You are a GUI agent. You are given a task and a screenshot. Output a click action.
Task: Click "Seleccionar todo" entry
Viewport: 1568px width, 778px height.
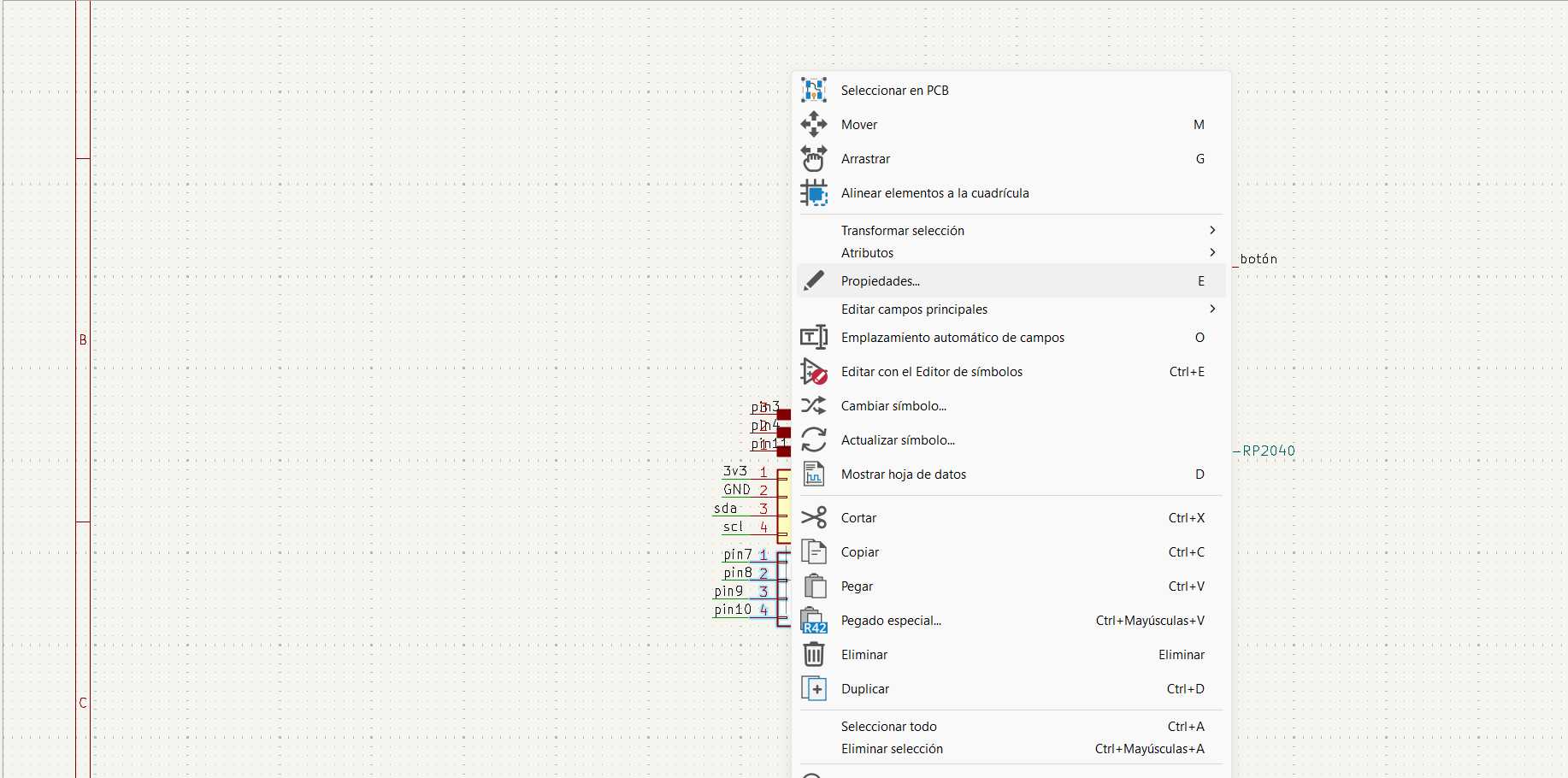click(x=888, y=726)
